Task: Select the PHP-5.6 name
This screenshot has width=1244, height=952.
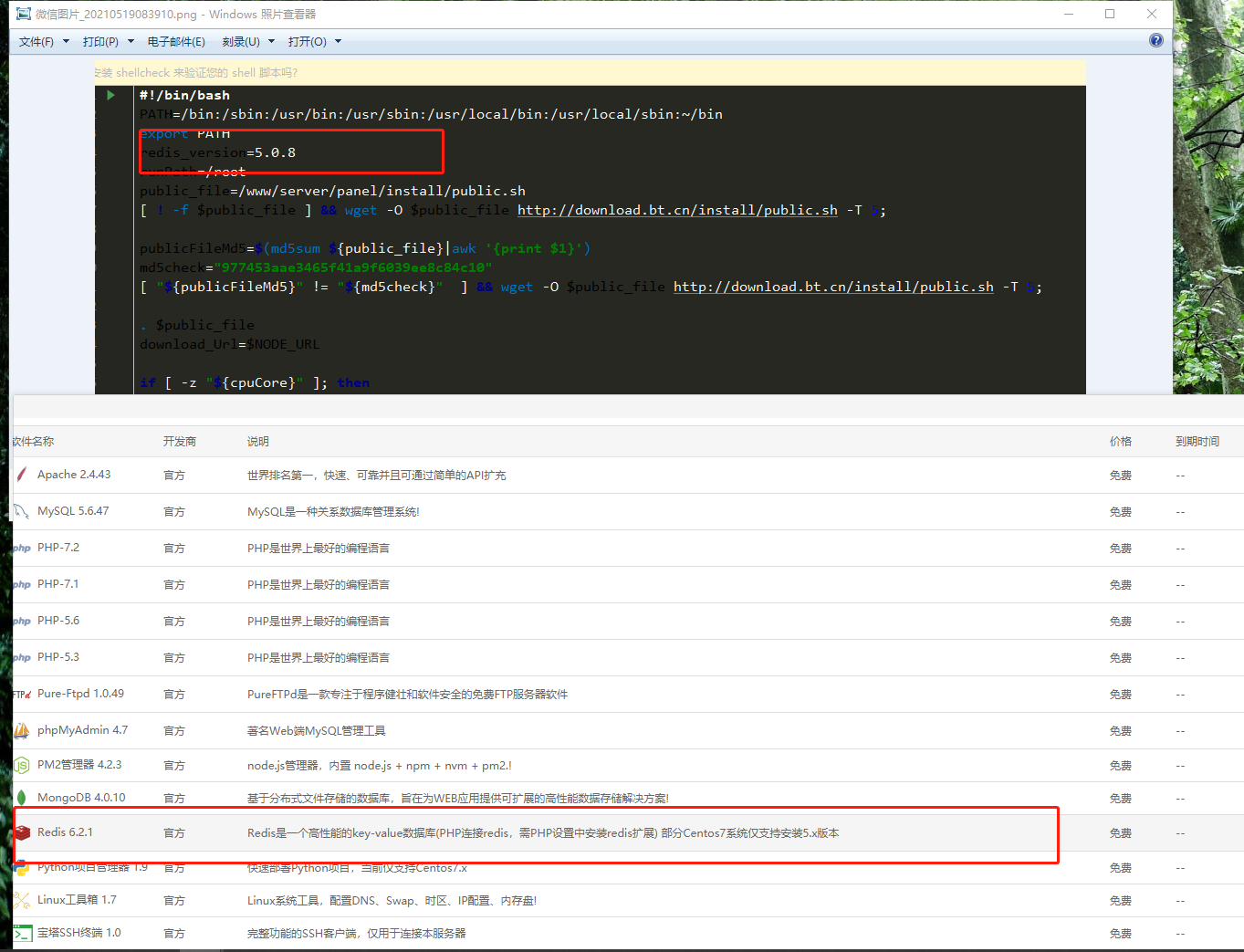Action: click(x=58, y=621)
